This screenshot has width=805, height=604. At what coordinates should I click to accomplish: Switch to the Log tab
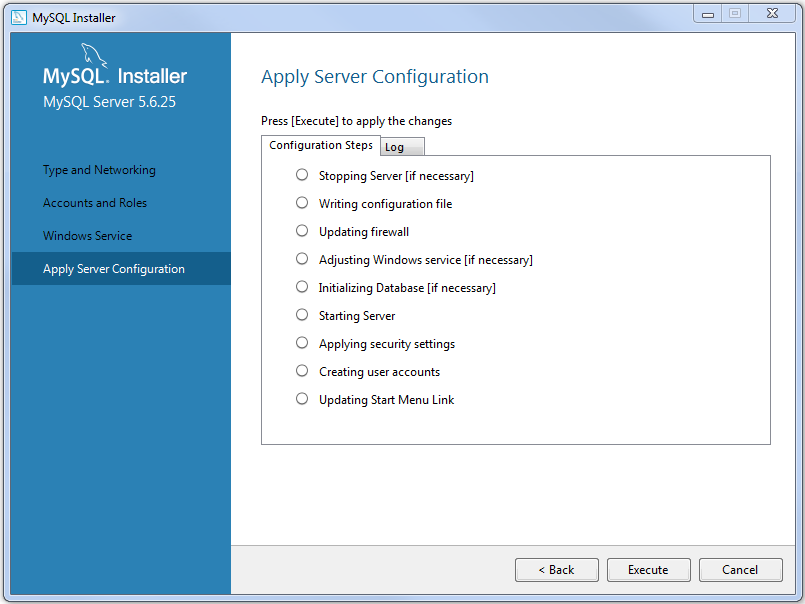pos(402,147)
